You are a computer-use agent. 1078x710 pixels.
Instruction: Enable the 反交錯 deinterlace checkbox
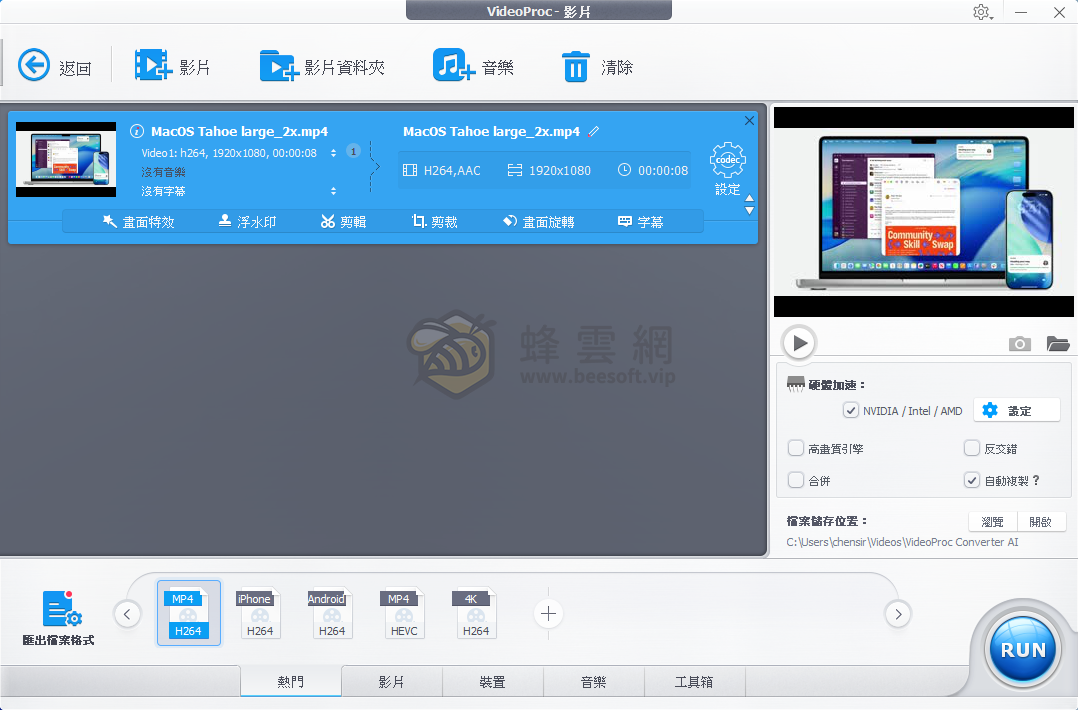coord(971,448)
